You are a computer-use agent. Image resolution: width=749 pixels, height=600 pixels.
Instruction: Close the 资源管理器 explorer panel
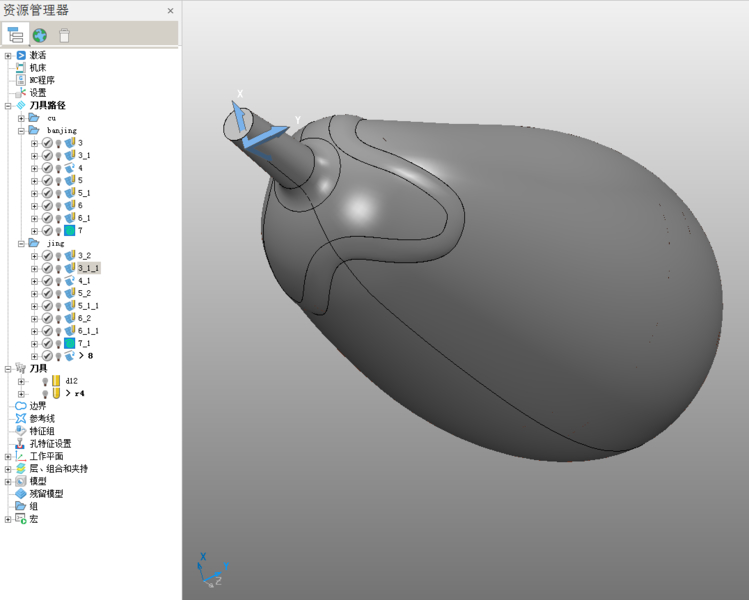[x=170, y=11]
